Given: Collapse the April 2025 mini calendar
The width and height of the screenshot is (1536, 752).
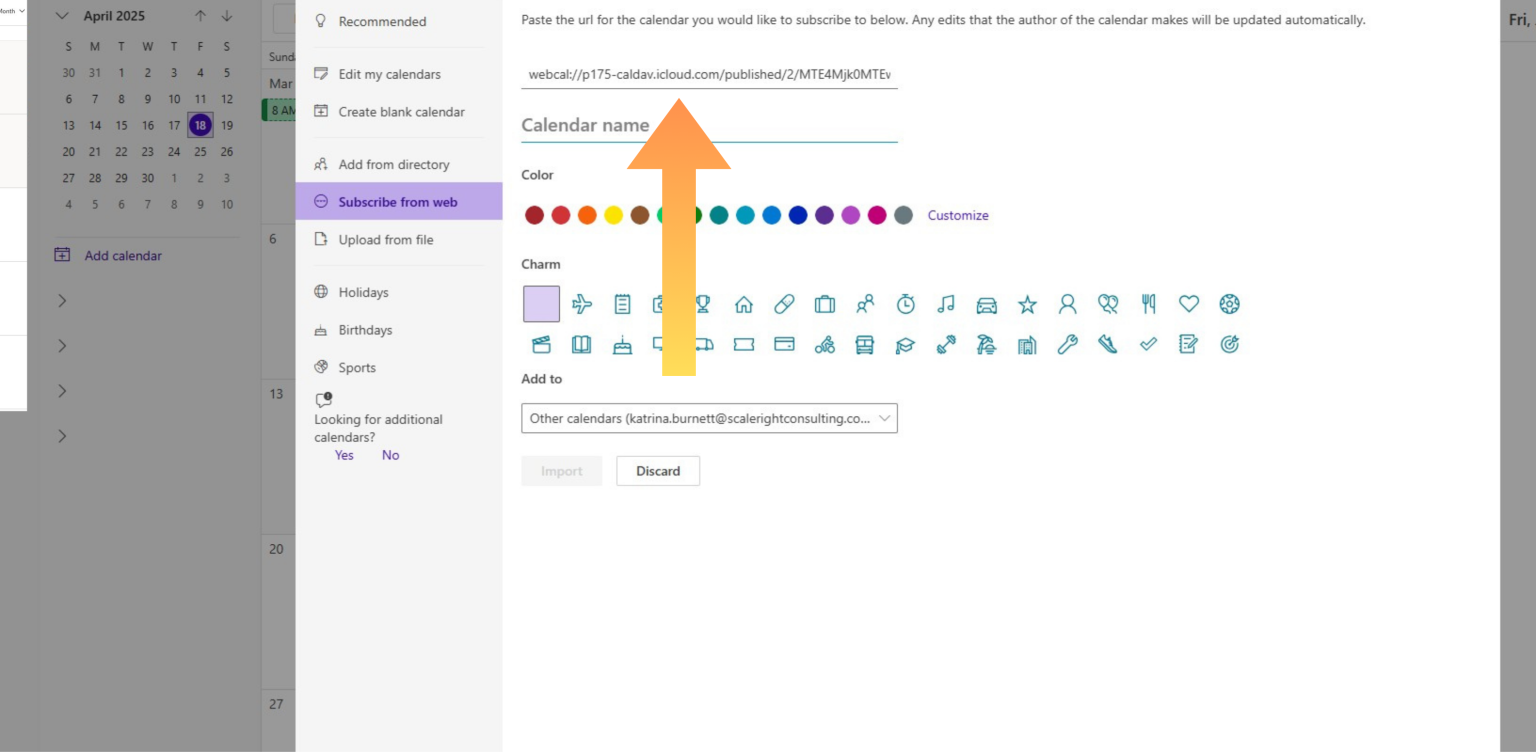Looking at the screenshot, I should tap(62, 16).
